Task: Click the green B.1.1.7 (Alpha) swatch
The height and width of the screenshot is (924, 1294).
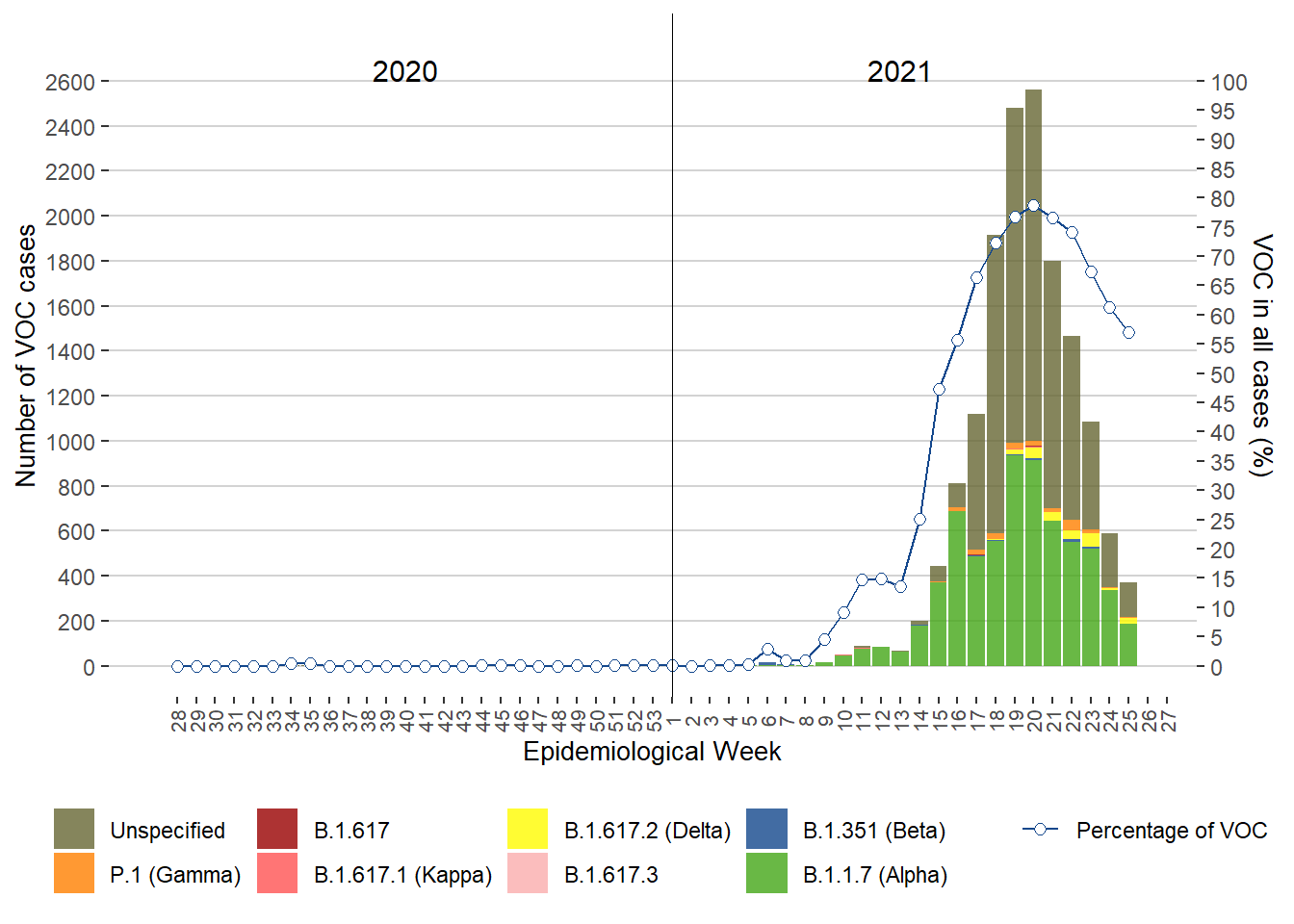Action: 766,874
